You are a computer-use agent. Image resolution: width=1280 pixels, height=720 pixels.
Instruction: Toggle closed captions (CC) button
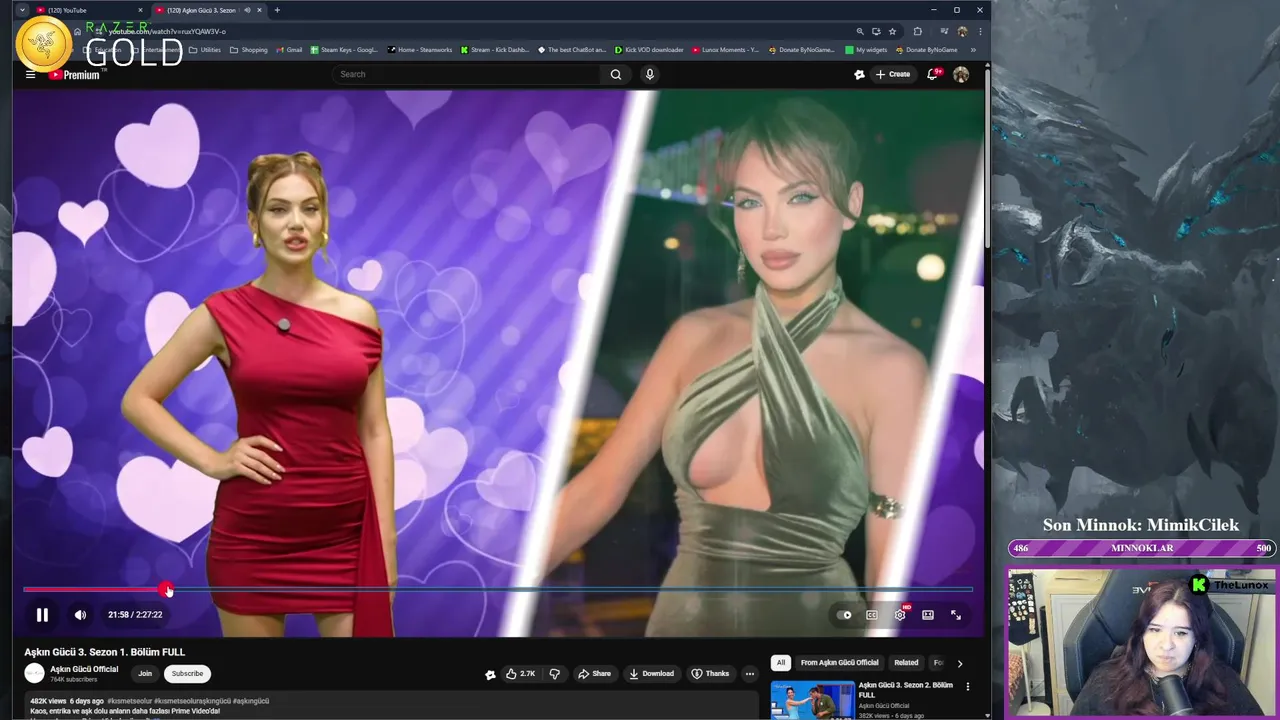(x=872, y=615)
